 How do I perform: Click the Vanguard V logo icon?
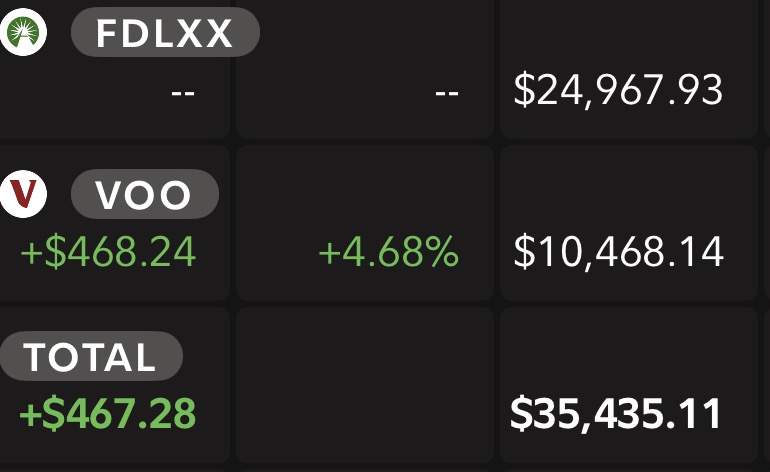click(23, 194)
